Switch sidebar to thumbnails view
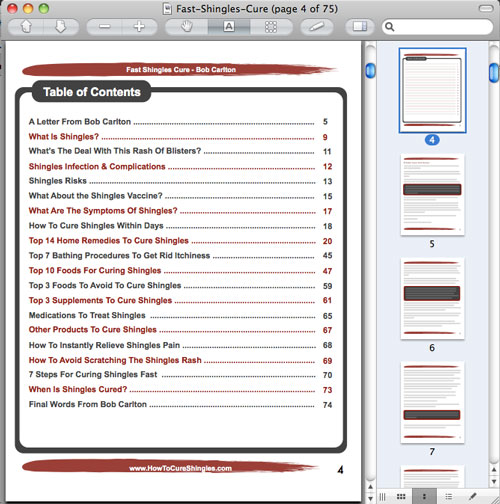Viewport: 500px width, 504px height. click(x=424, y=497)
